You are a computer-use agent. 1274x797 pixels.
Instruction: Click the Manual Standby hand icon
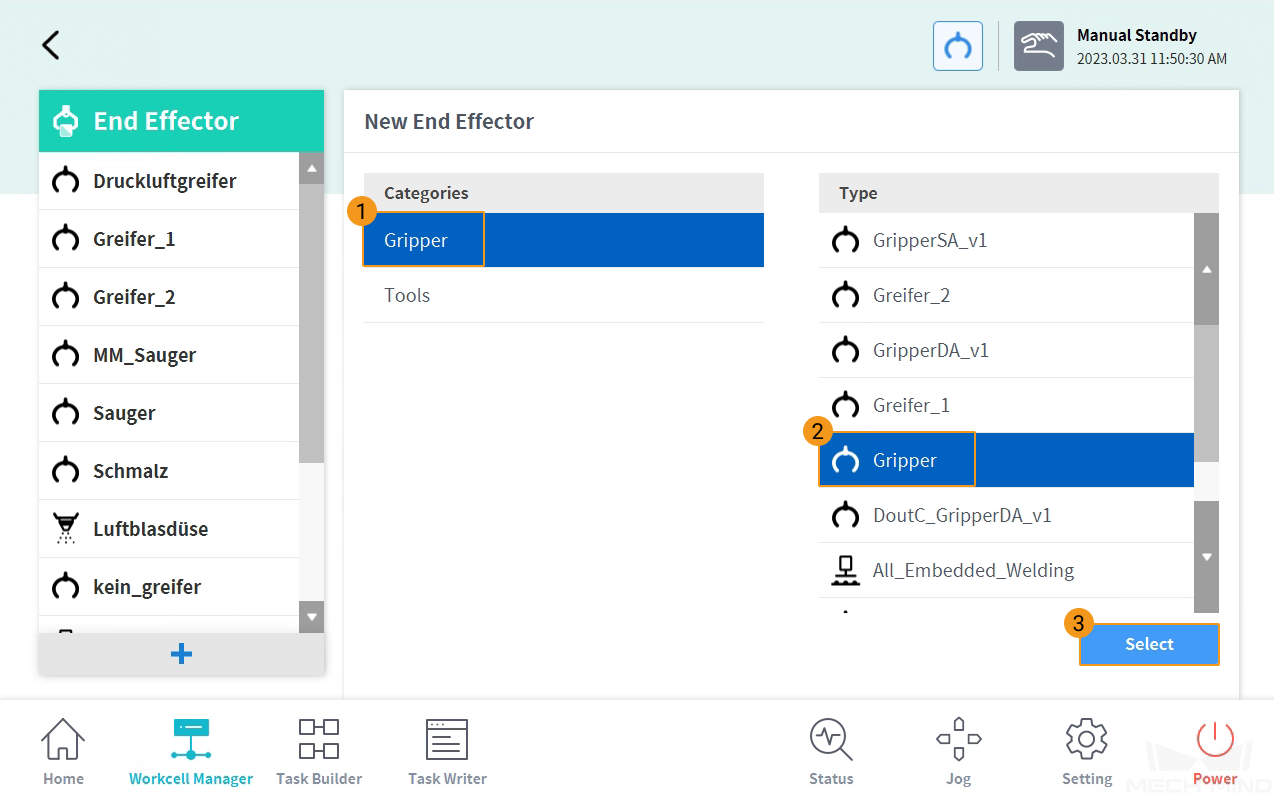coord(1039,46)
